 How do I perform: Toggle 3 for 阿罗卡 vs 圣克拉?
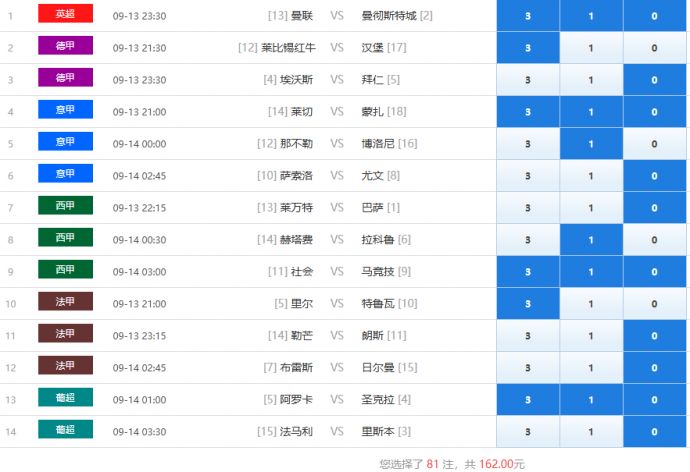click(528, 400)
